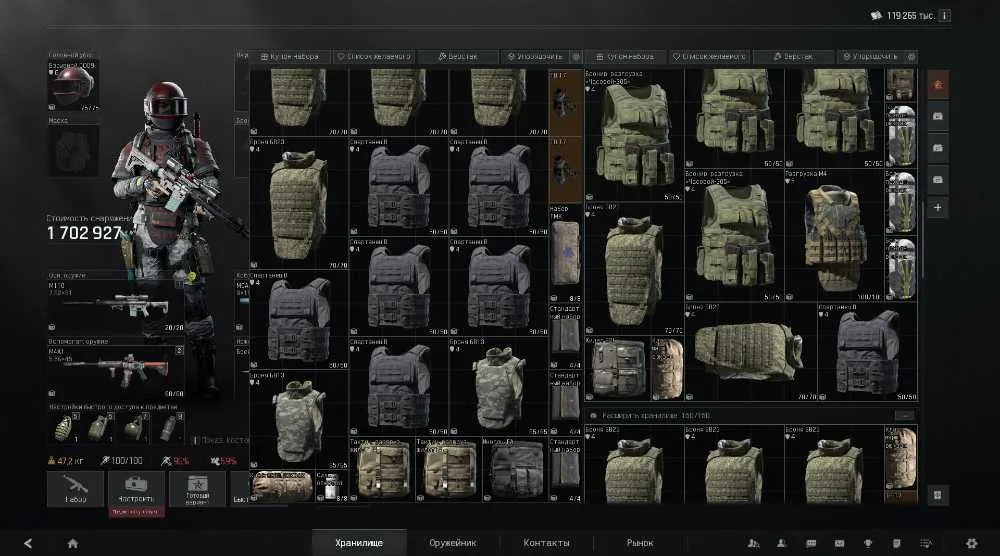The width and height of the screenshot is (1000, 556).
Task: Select the syringe item showing 8/8
Action: pos(332,486)
